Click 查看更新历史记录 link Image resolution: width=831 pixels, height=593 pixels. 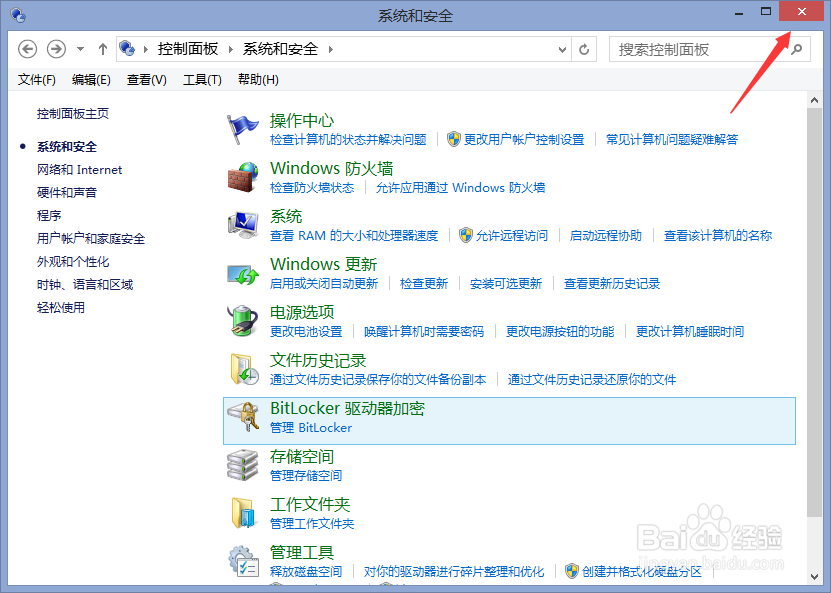pyautogui.click(x=612, y=284)
